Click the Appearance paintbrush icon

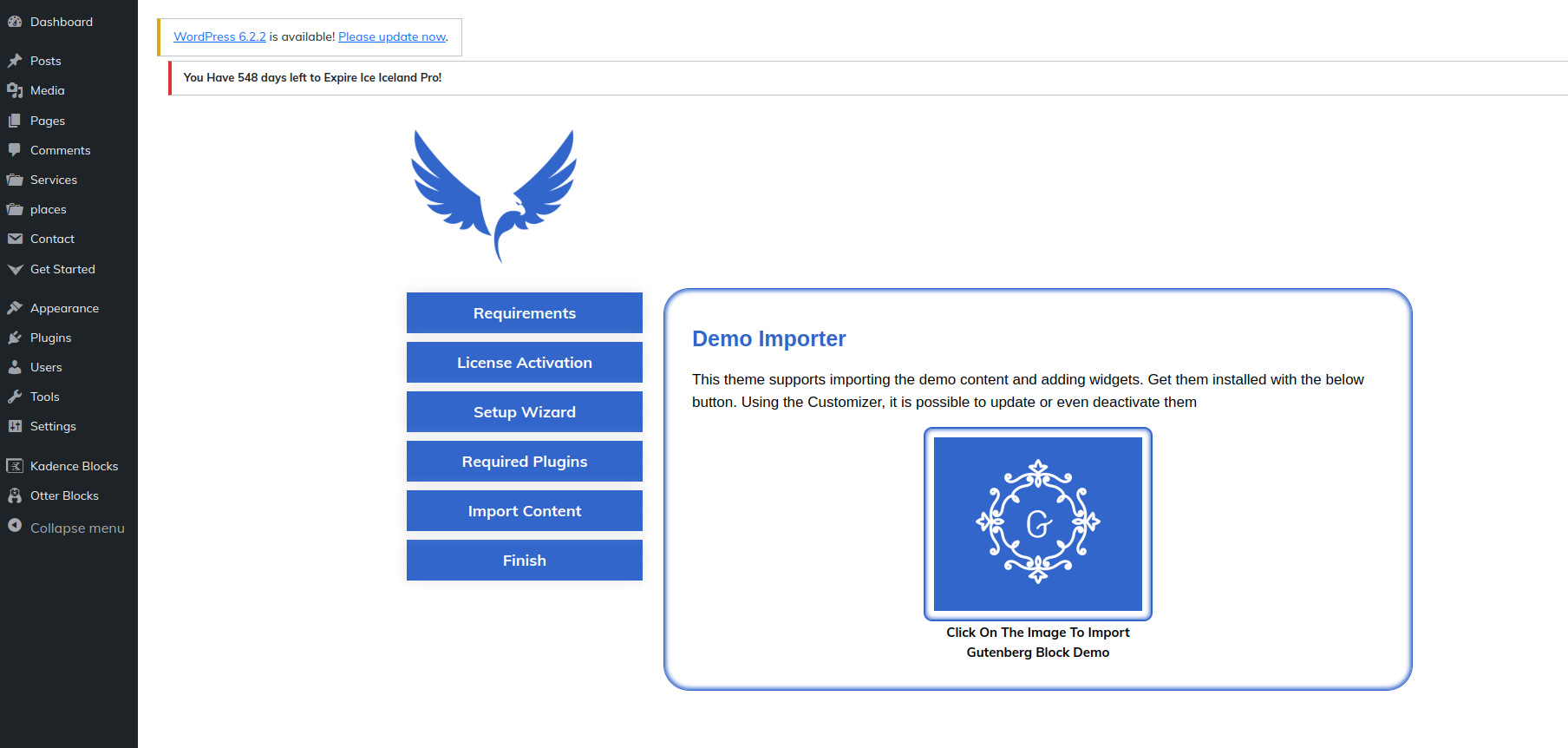[x=15, y=308]
